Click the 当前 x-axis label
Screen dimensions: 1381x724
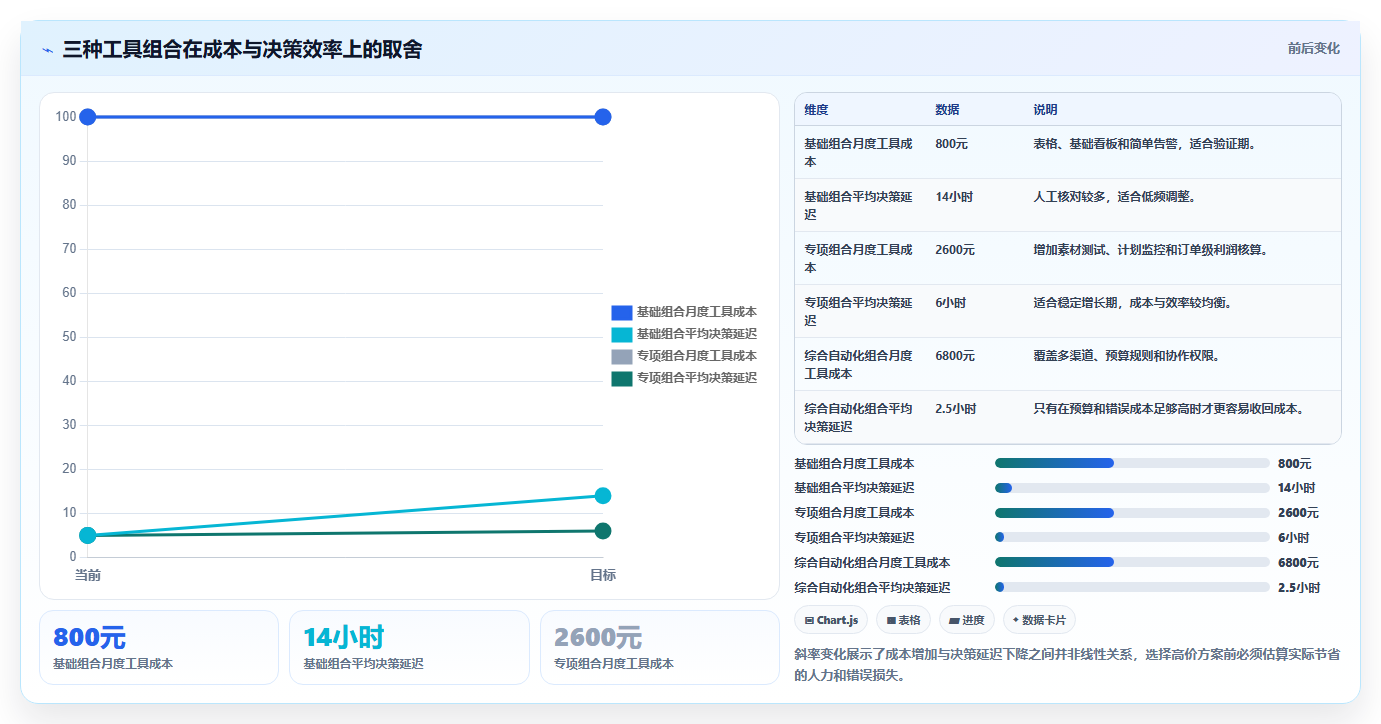88,575
